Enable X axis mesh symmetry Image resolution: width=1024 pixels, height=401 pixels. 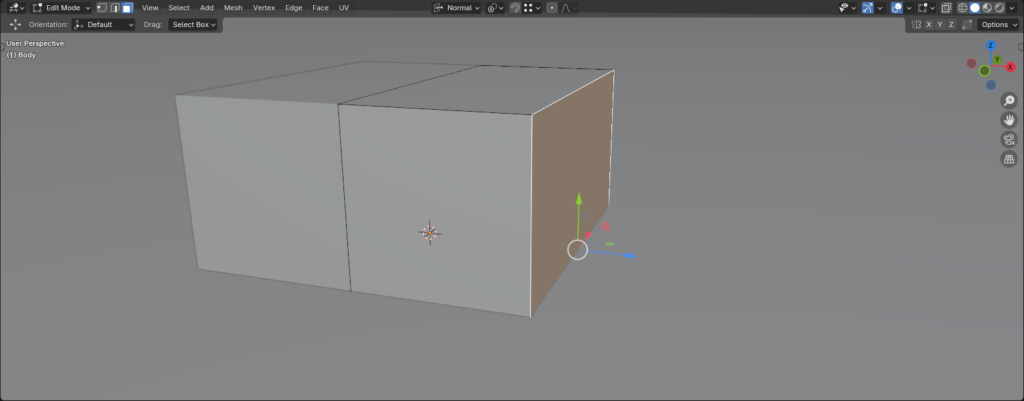928,24
